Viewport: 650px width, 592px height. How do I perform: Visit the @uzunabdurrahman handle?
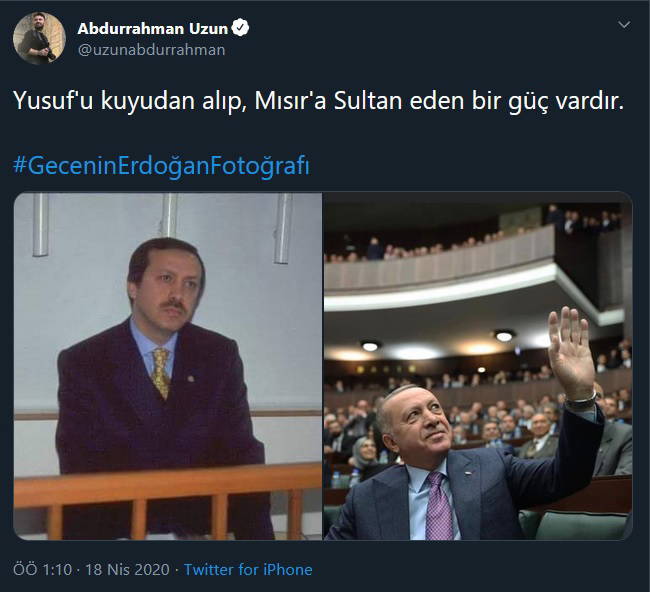(151, 50)
